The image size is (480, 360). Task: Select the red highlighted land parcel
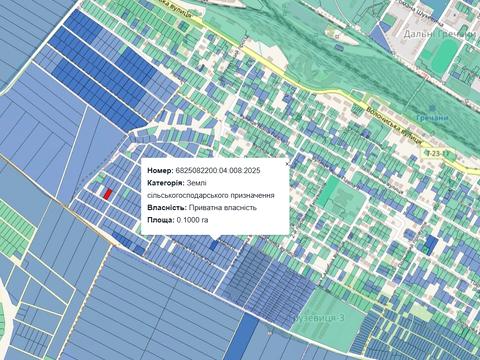click(107, 194)
